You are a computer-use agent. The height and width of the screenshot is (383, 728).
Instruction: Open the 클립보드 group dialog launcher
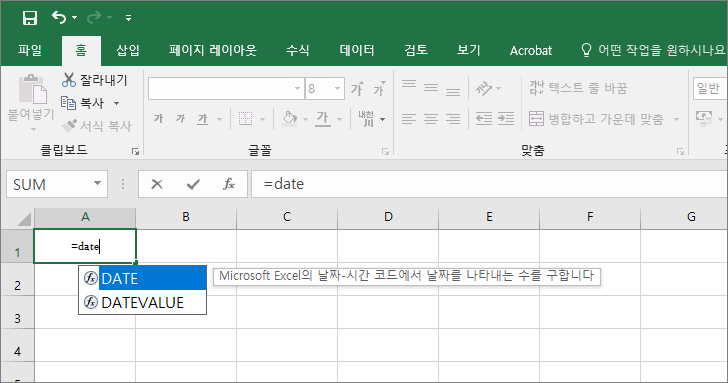[135, 151]
